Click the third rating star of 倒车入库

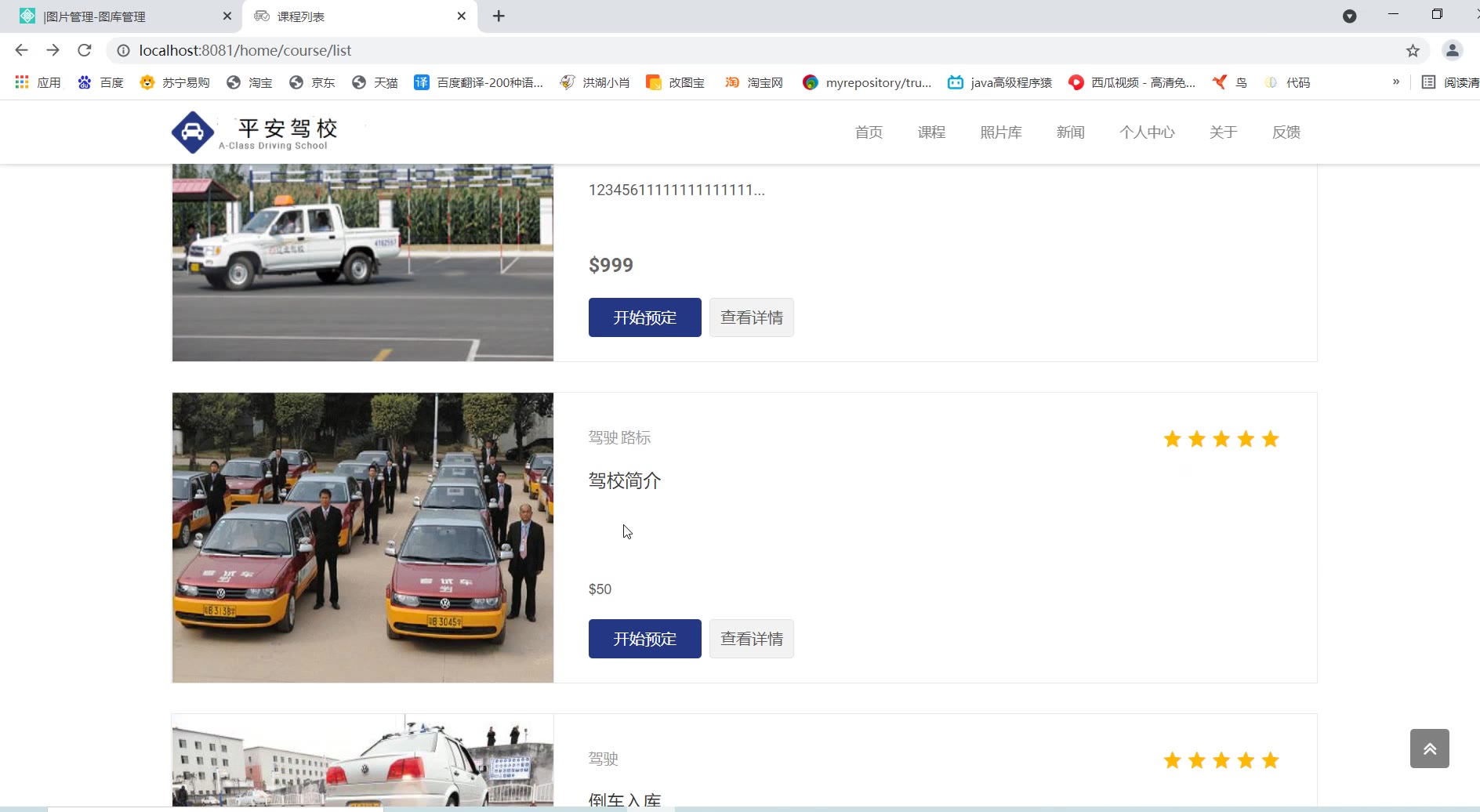tap(1221, 760)
